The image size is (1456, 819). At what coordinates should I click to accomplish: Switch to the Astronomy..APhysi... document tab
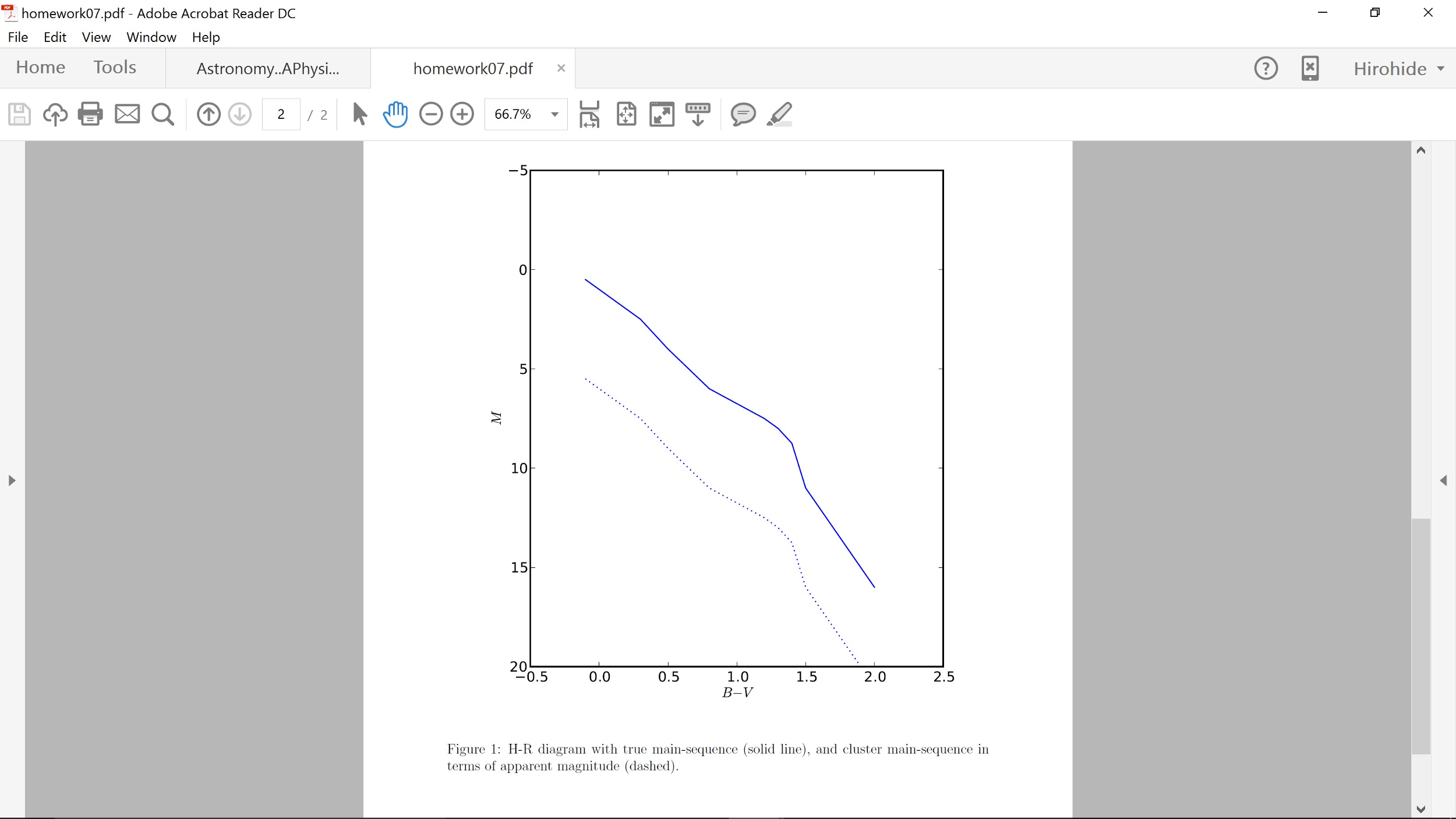tap(268, 69)
